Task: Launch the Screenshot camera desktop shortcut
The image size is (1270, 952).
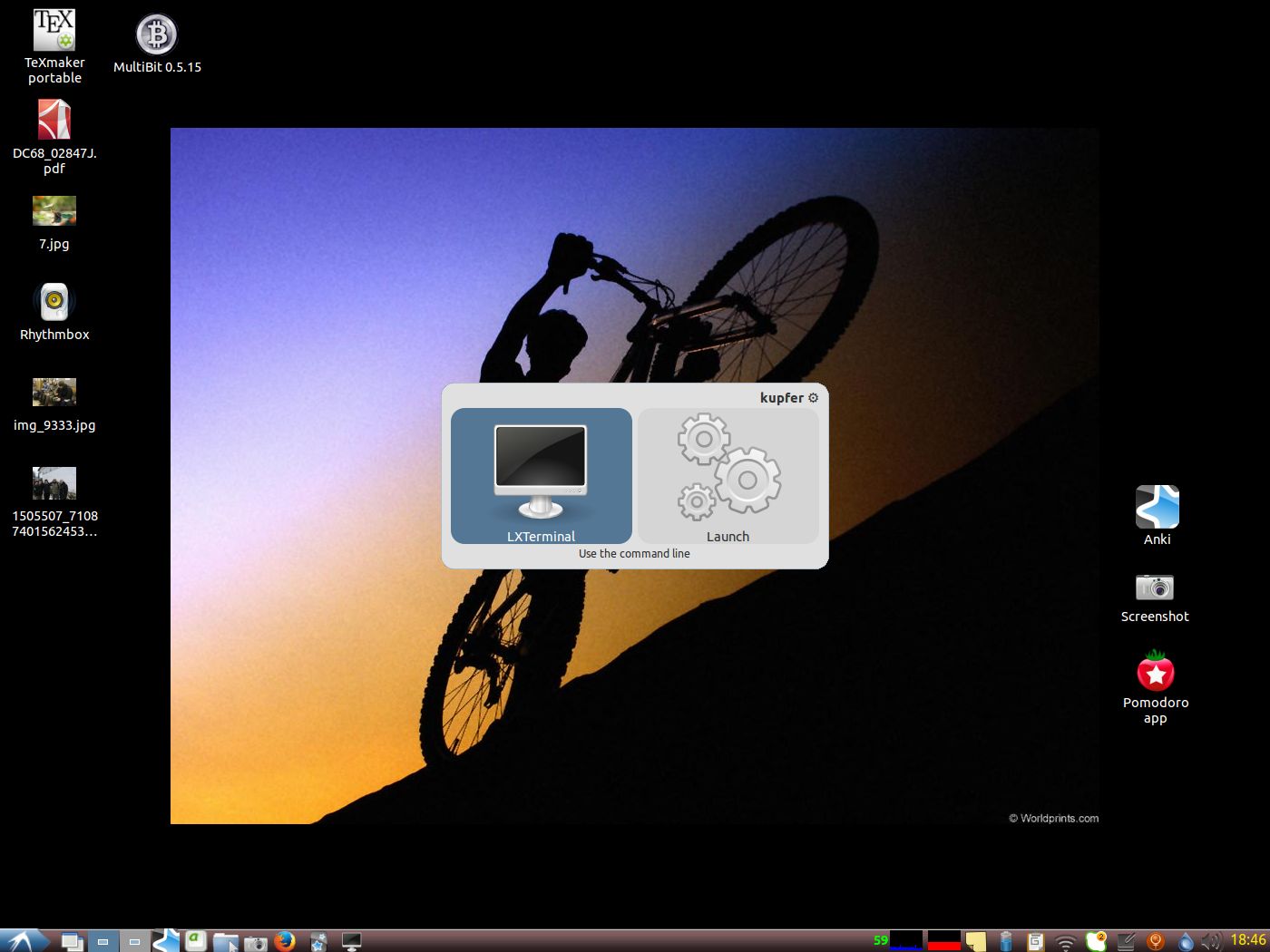Action: pyautogui.click(x=1155, y=597)
